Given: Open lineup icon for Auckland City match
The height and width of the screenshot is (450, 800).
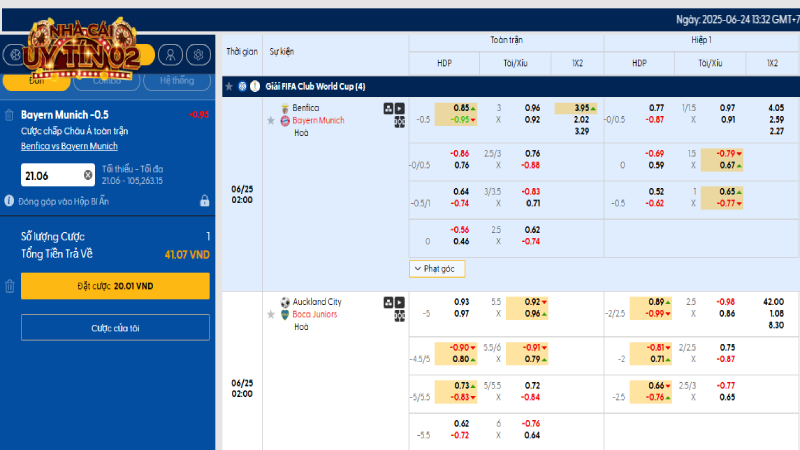Looking at the screenshot, I should (388, 302).
